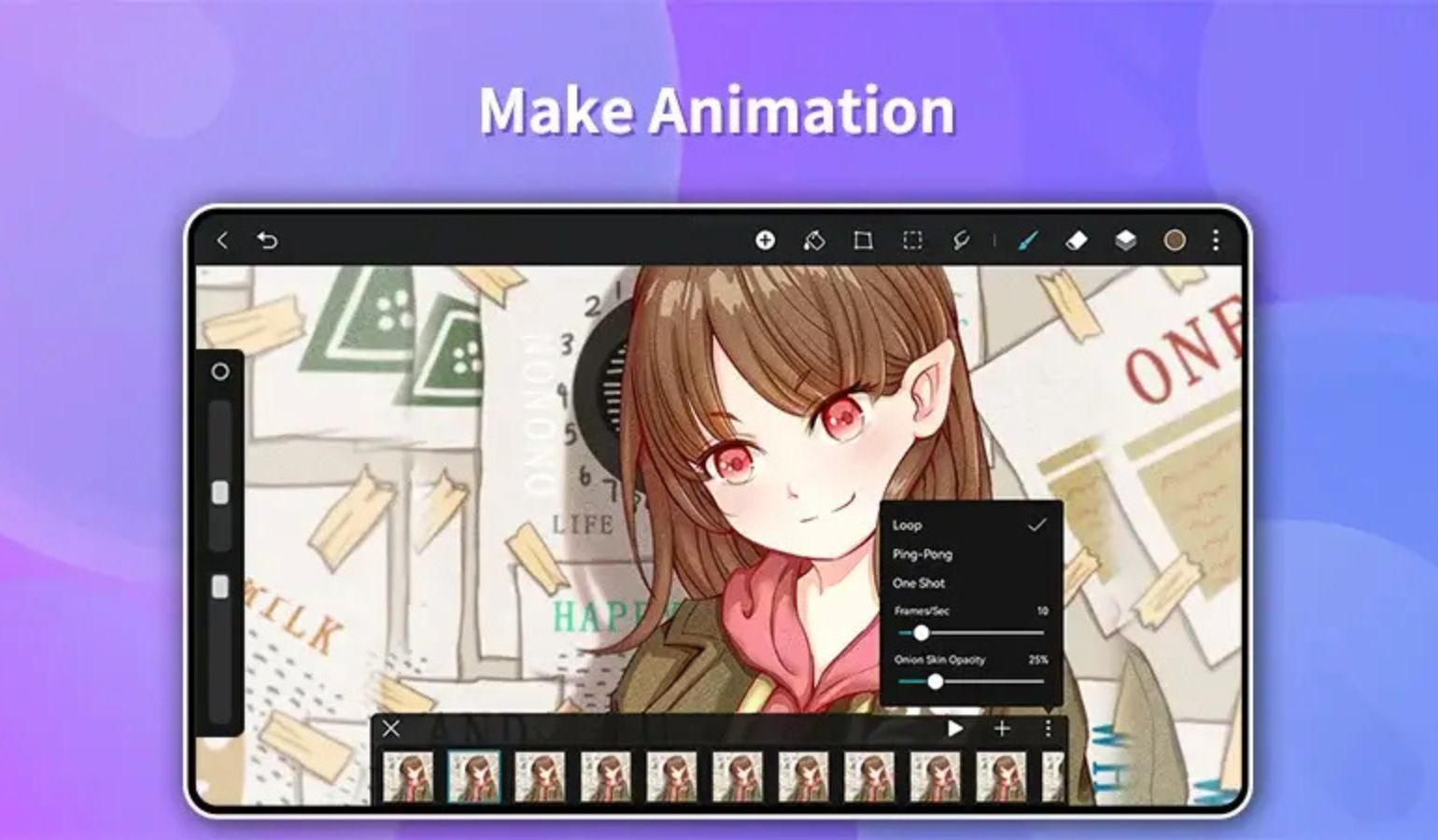Select the eighth frame thumbnail

(x=869, y=777)
